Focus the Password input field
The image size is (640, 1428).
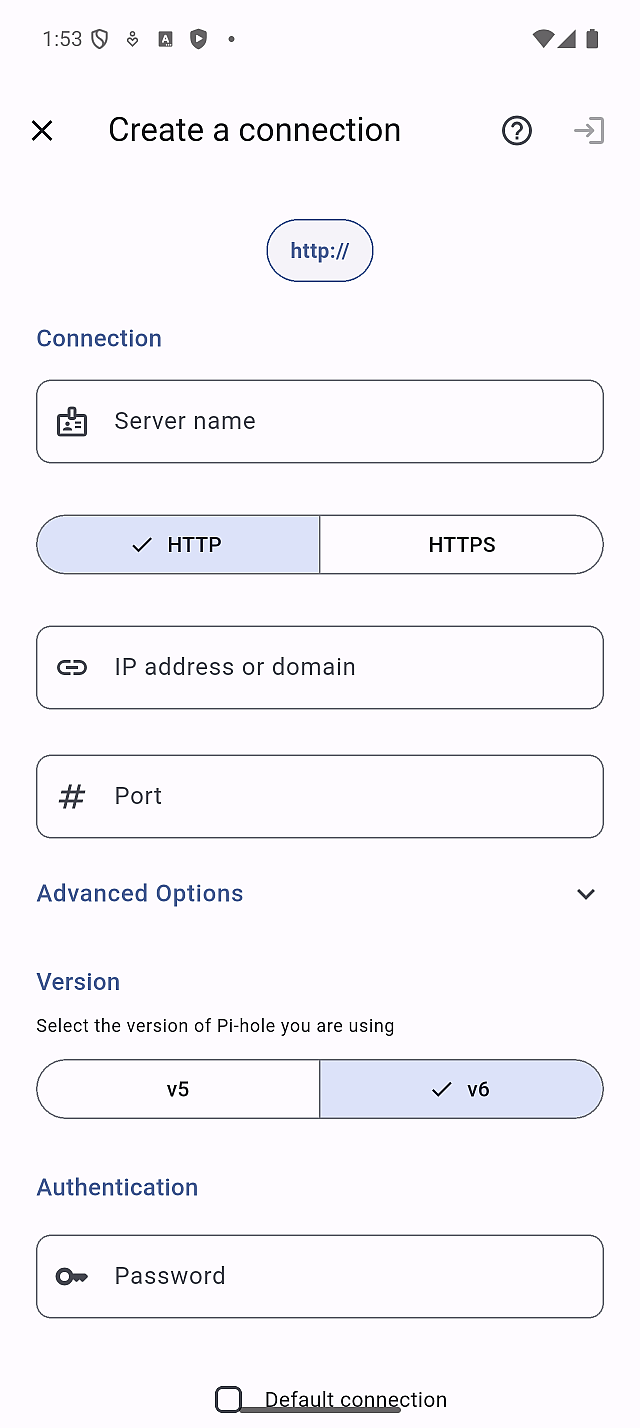tap(350, 1277)
